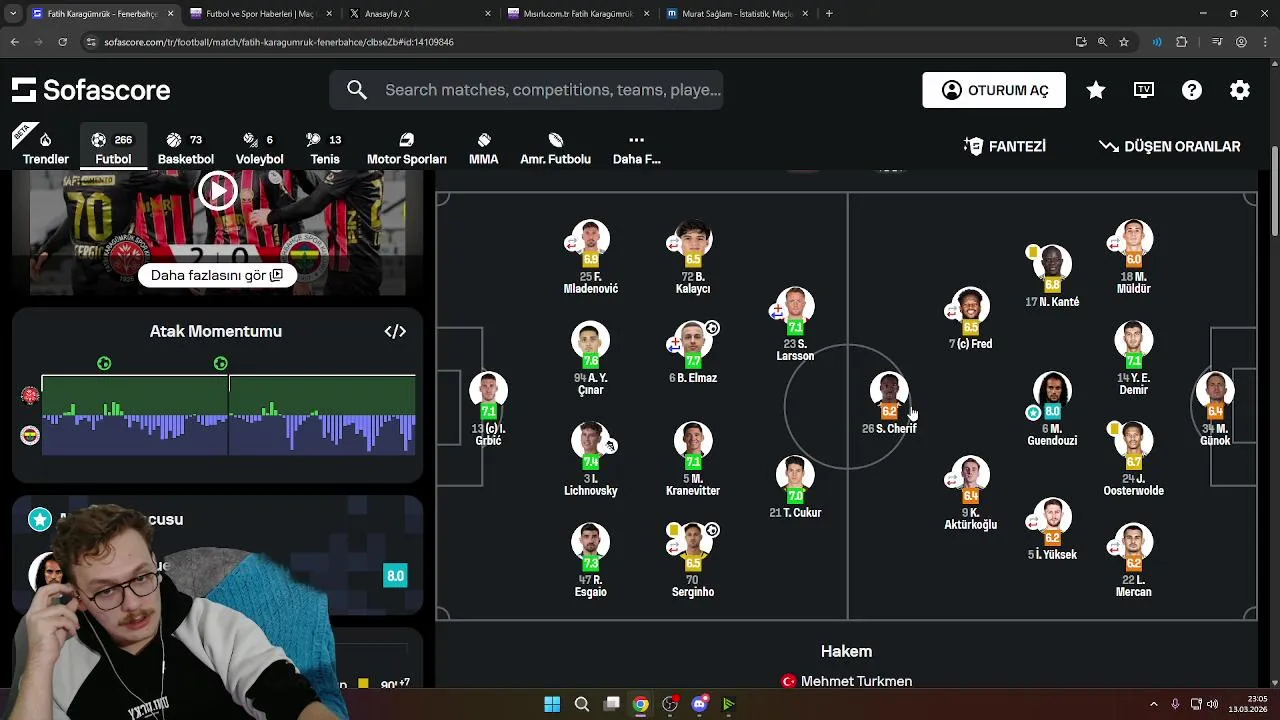Open goalkeeper I. Grbić on lineup

click(488, 409)
